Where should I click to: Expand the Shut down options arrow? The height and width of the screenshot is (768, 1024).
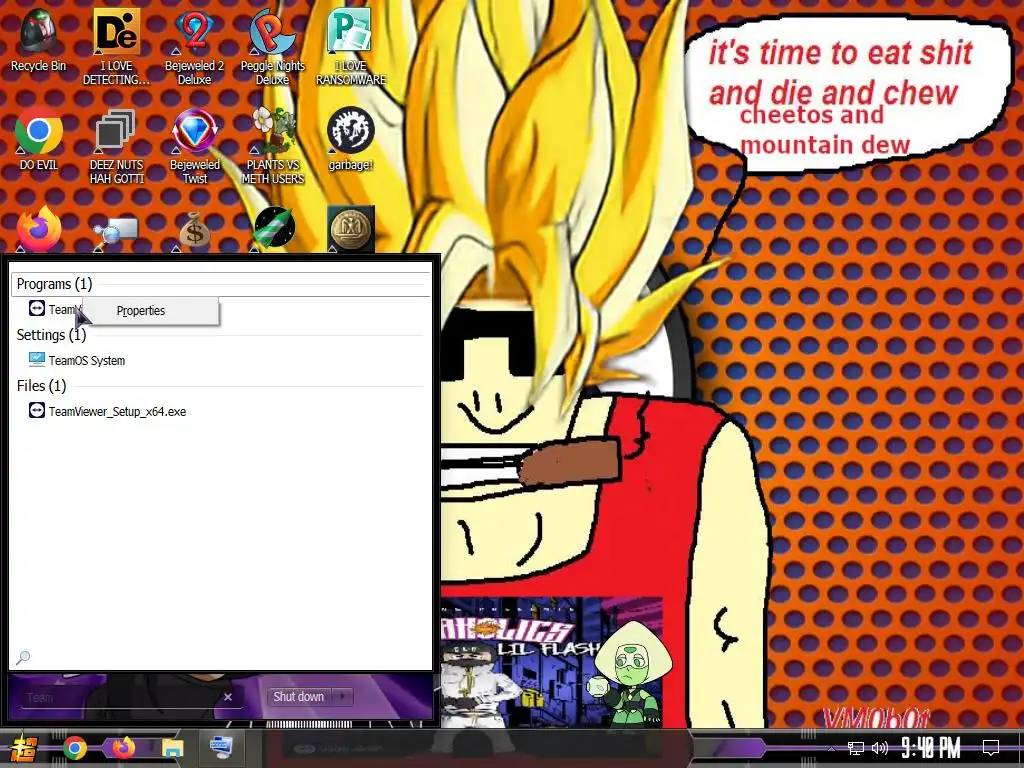click(x=343, y=697)
